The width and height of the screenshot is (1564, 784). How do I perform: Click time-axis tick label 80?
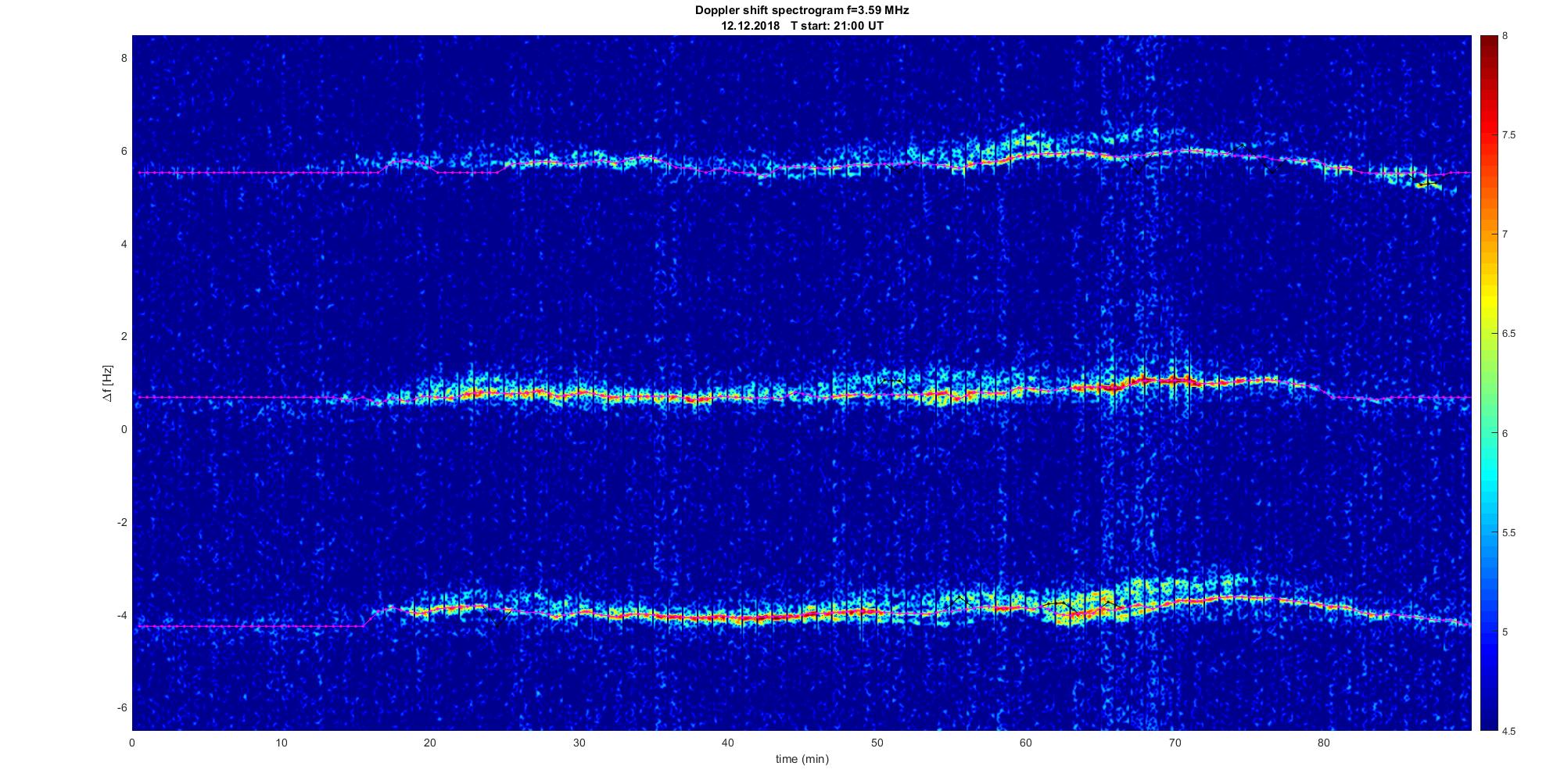(1323, 743)
